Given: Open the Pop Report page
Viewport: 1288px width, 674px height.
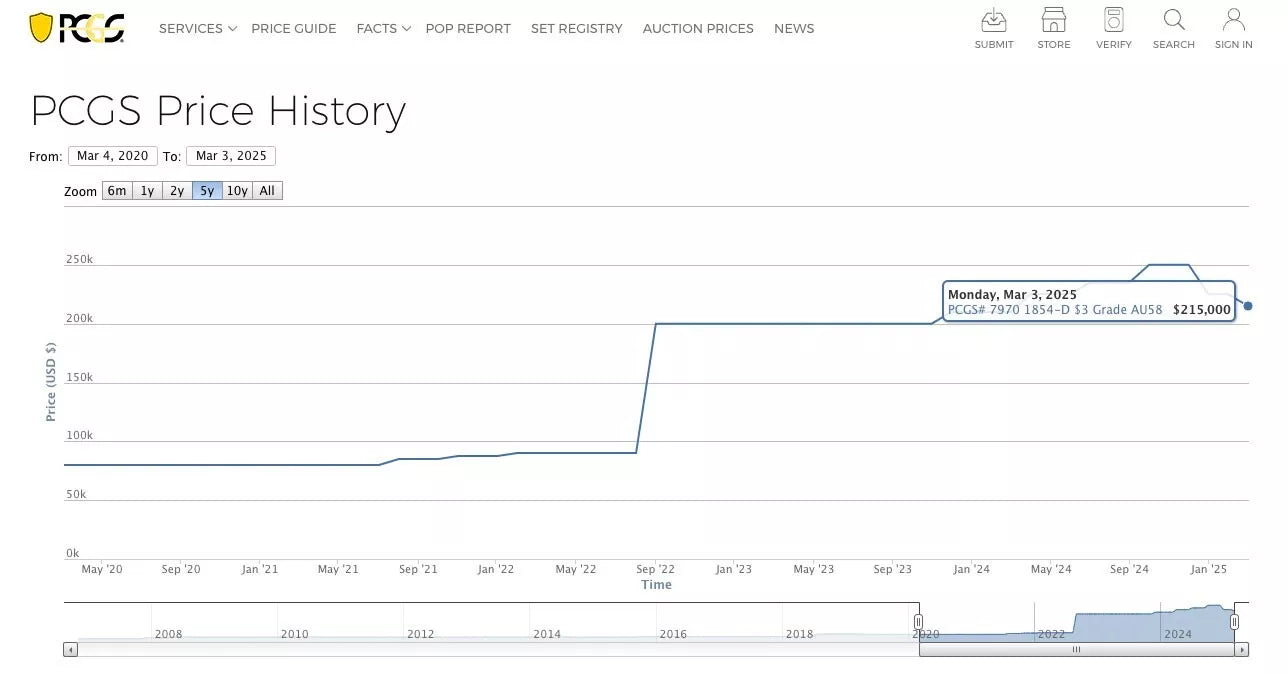Looking at the screenshot, I should 468,28.
